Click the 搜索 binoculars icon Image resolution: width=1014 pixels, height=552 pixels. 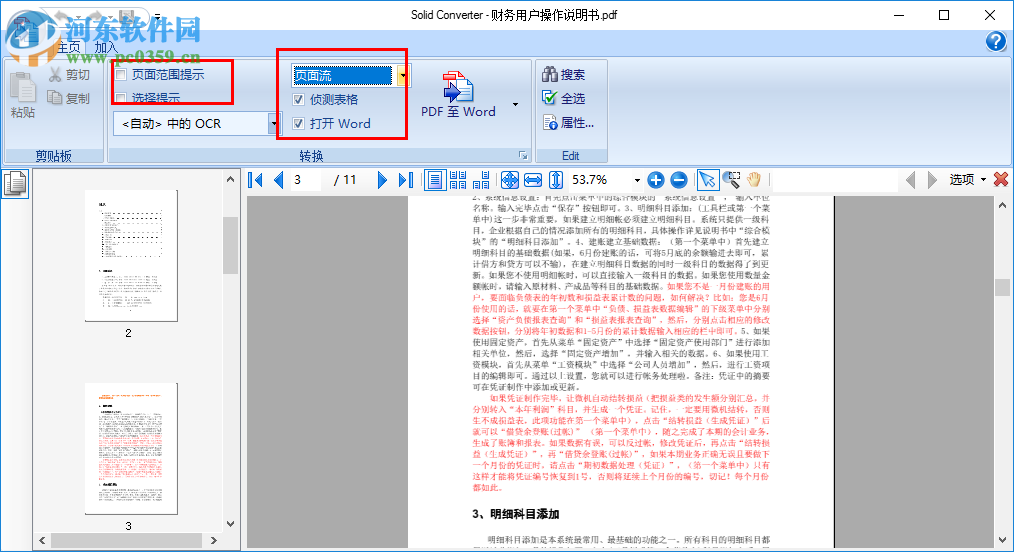[550, 74]
